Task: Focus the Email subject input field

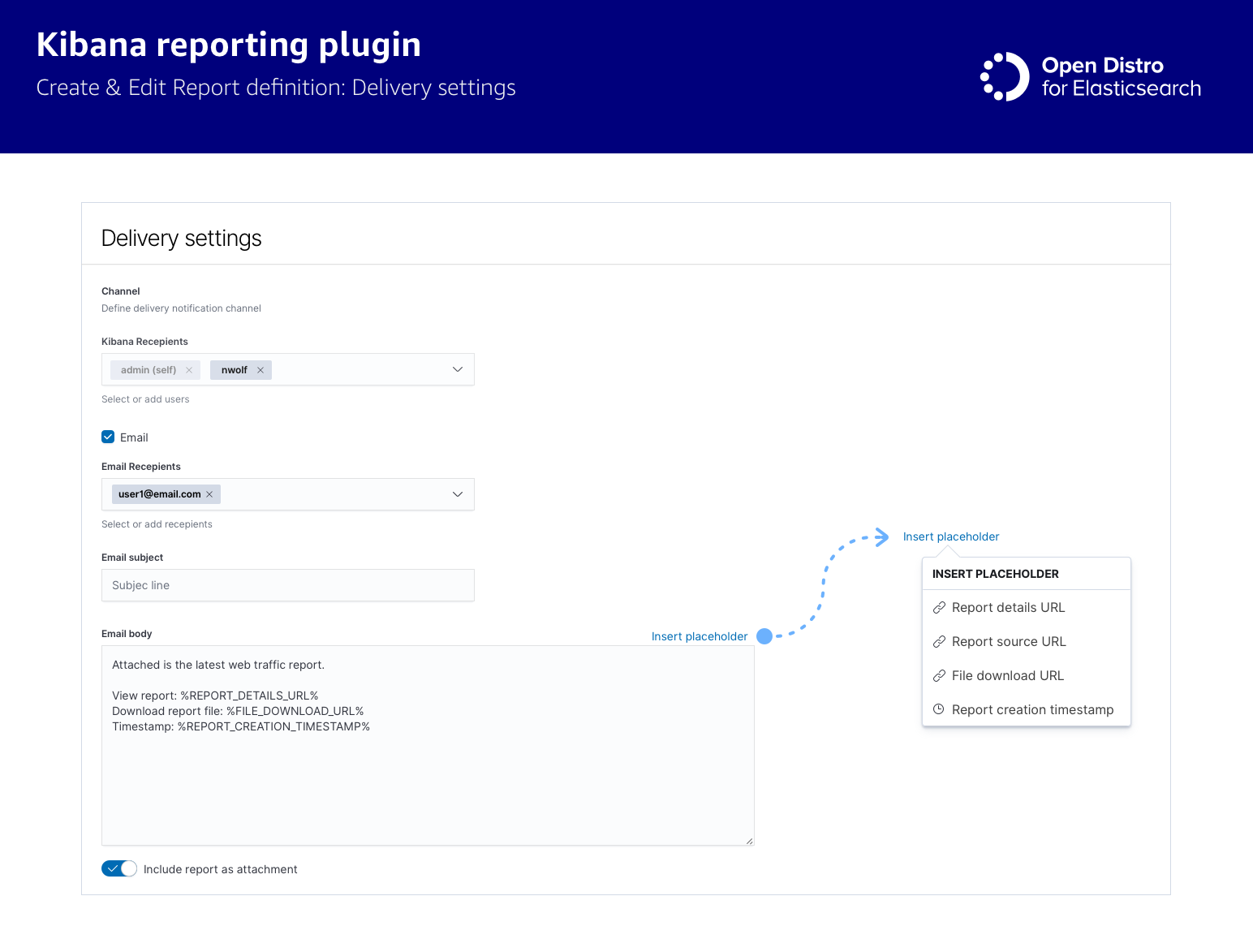Action: [x=288, y=585]
